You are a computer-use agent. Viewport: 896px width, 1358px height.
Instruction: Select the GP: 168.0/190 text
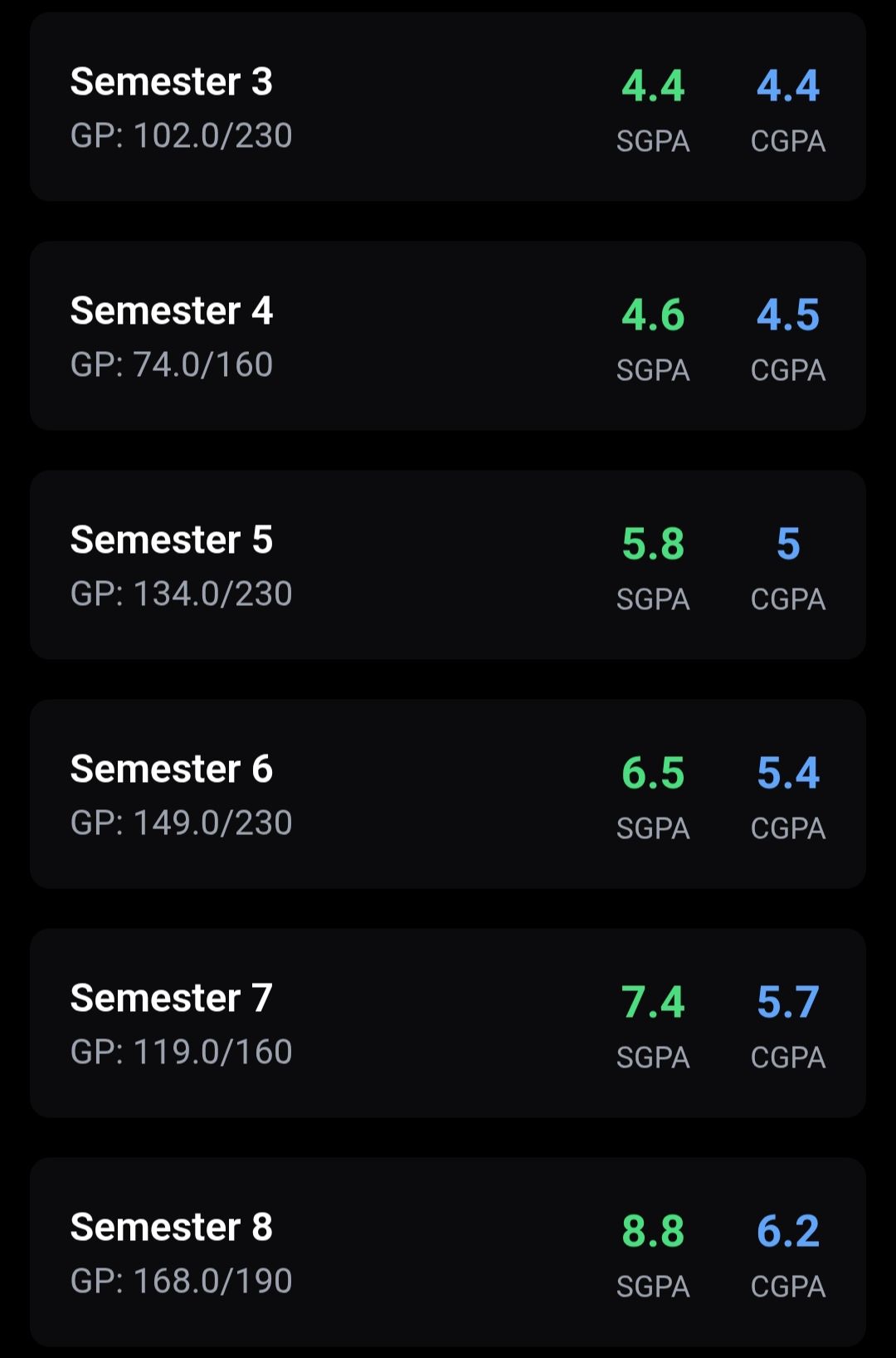click(x=181, y=1282)
